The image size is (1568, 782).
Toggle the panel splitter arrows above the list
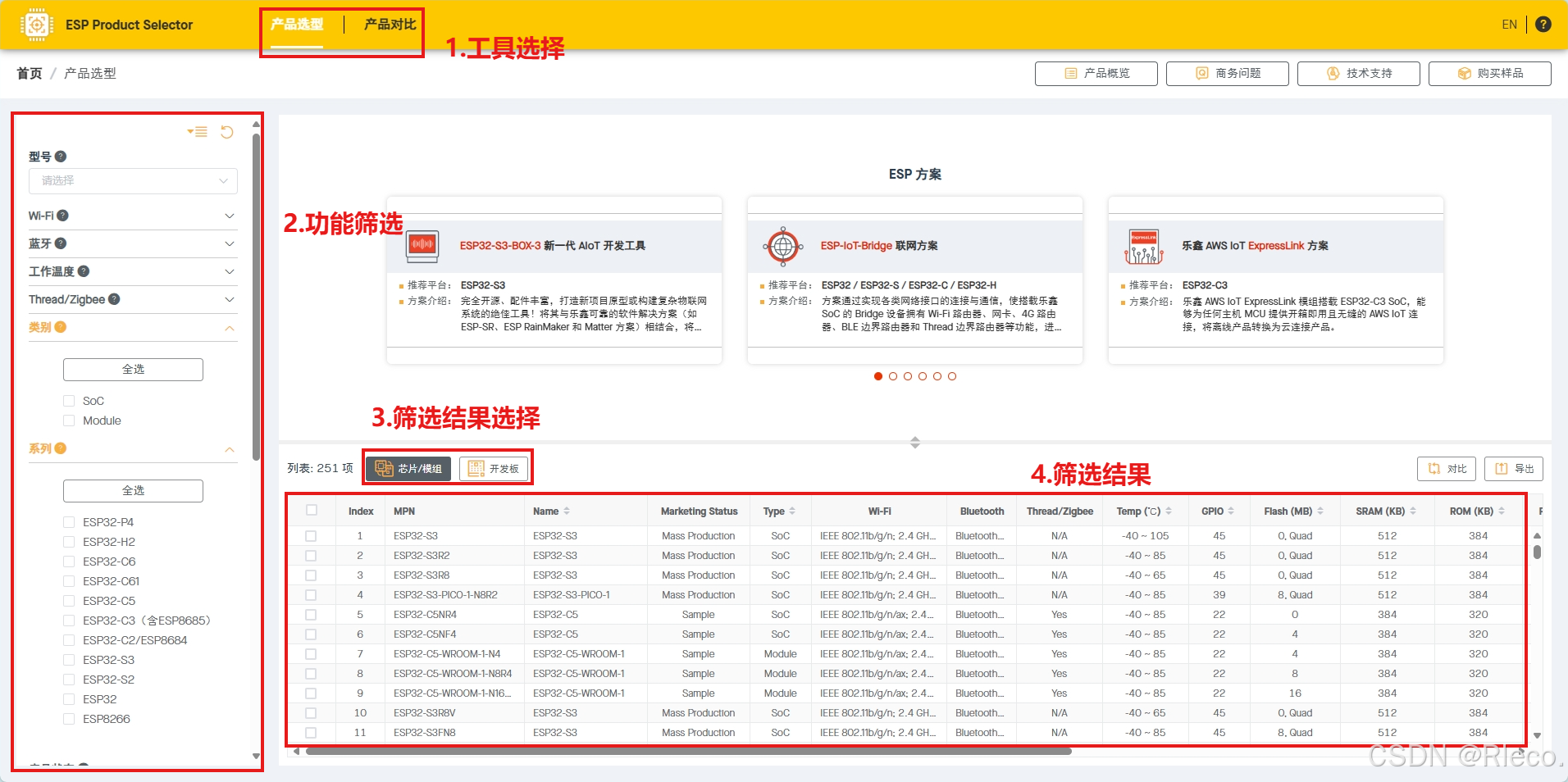pyautogui.click(x=915, y=443)
